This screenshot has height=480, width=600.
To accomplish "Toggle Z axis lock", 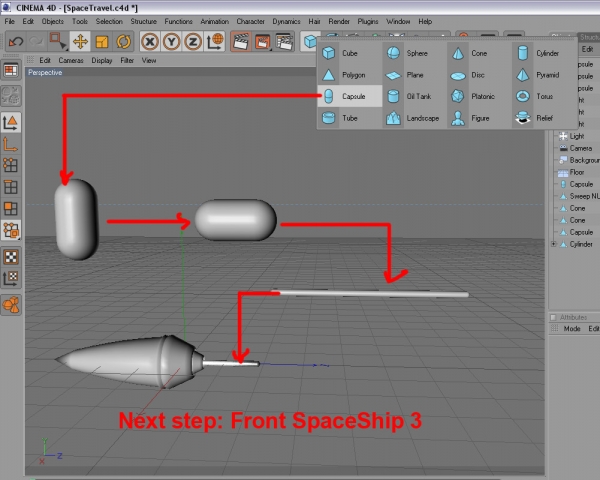I will (x=193, y=41).
